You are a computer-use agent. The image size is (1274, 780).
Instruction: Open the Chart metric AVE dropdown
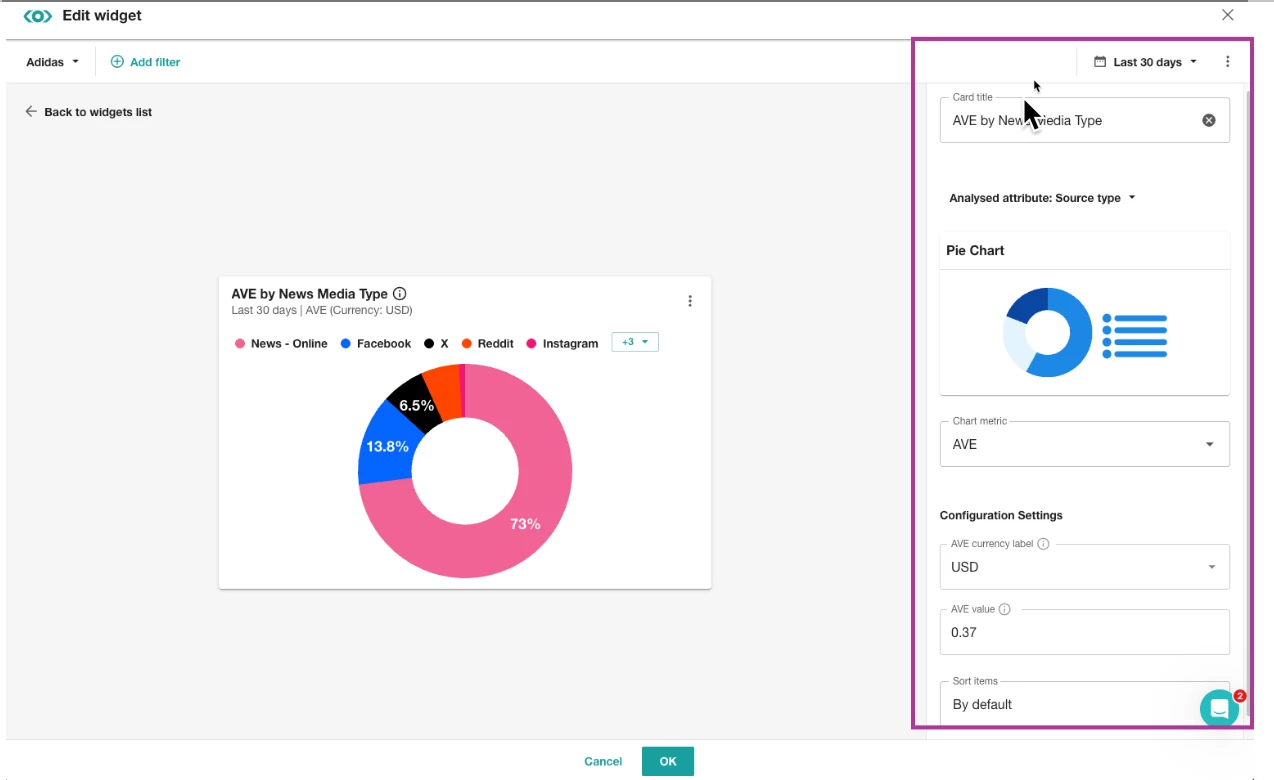pyautogui.click(x=1084, y=444)
